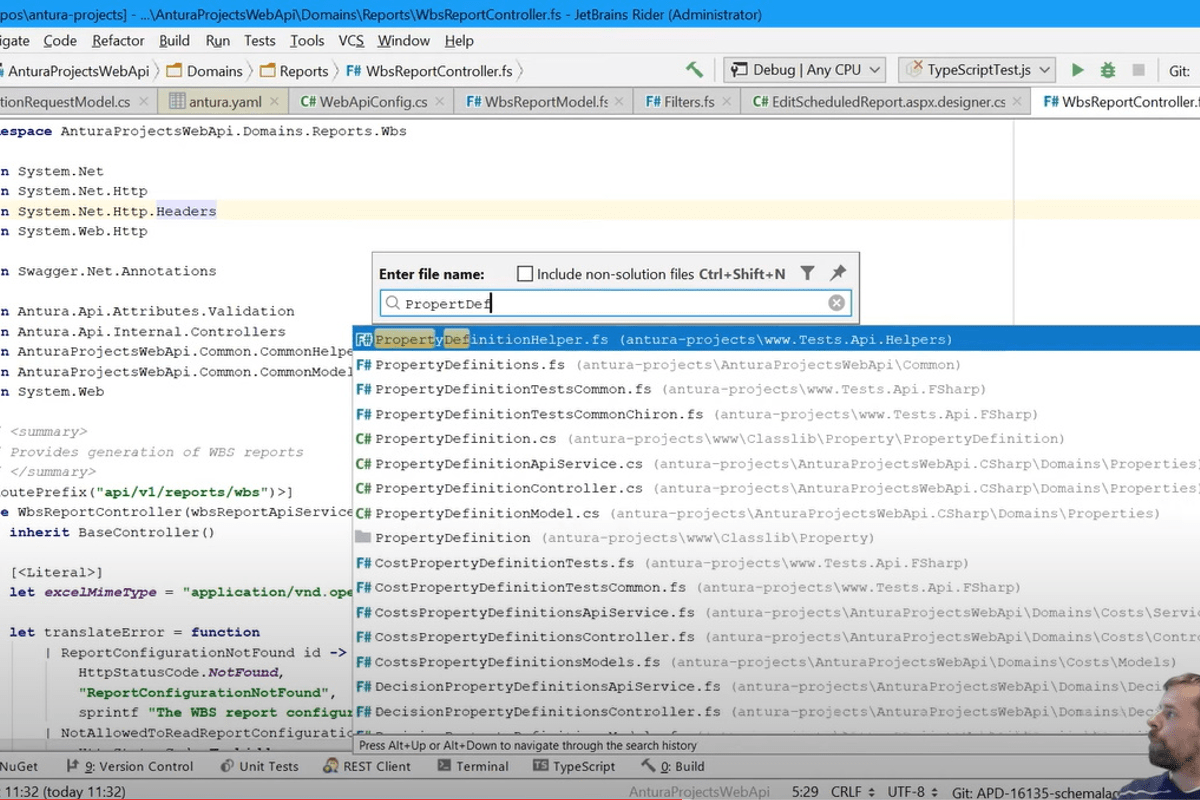Open the REST Client tool window

point(368,766)
